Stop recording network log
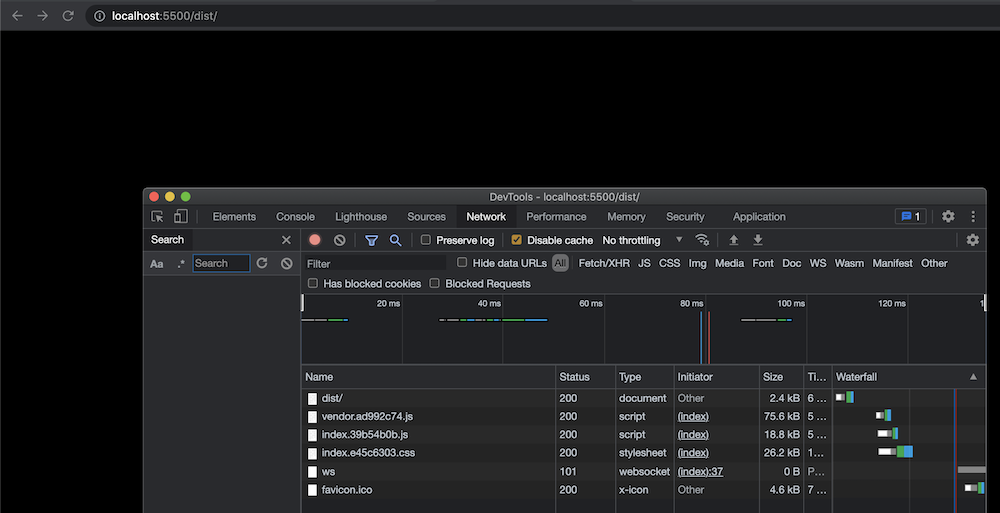The image size is (1000, 513). [314, 240]
